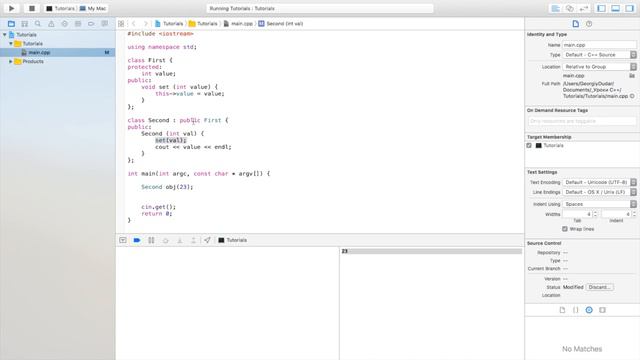The image size is (640, 360).
Task: Open the Line Endings dropdown
Action: click(x=599, y=192)
